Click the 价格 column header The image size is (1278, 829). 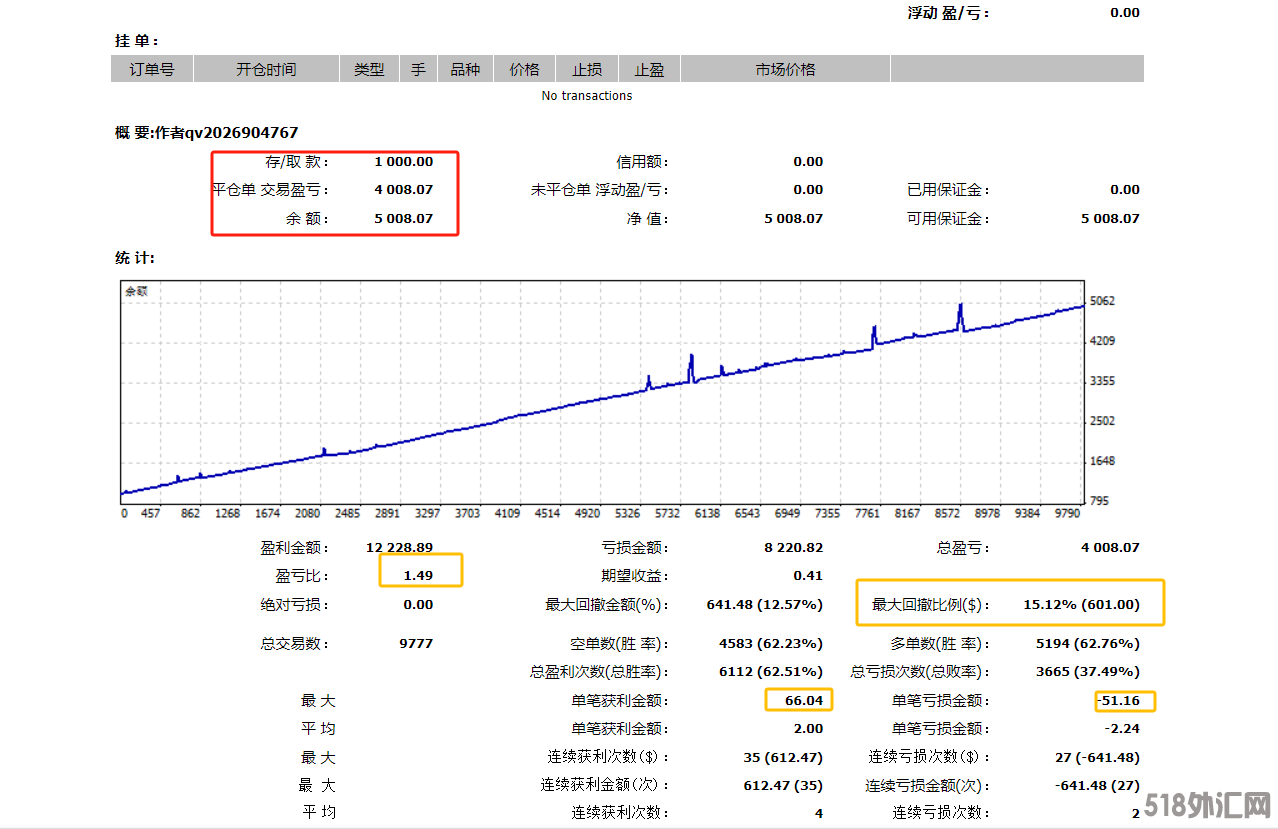click(x=524, y=69)
